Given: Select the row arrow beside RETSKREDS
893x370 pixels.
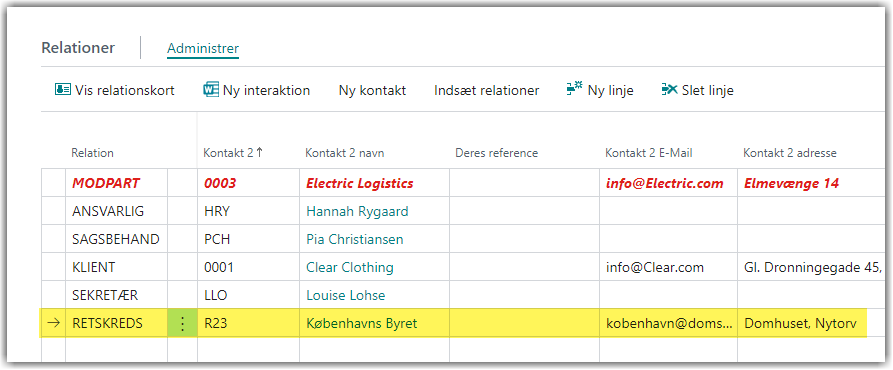Looking at the screenshot, I should (54, 324).
